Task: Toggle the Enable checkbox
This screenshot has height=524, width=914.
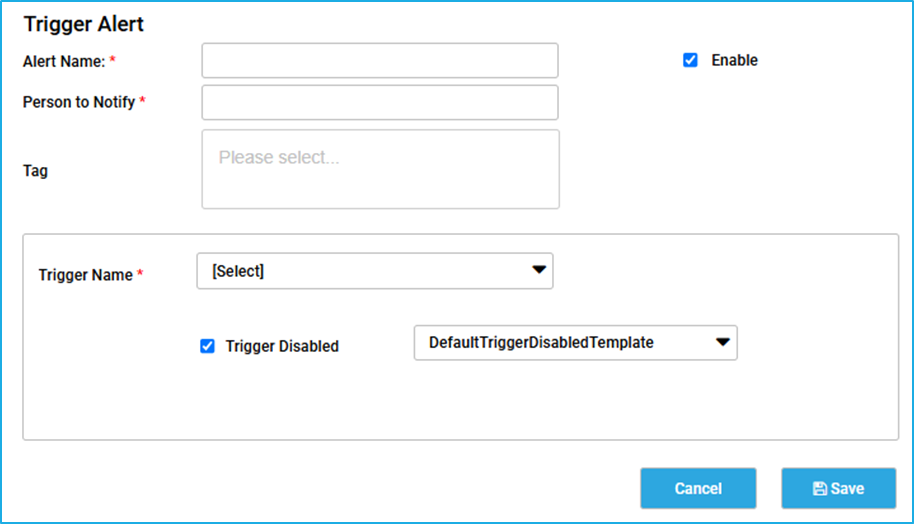Action: (x=690, y=60)
